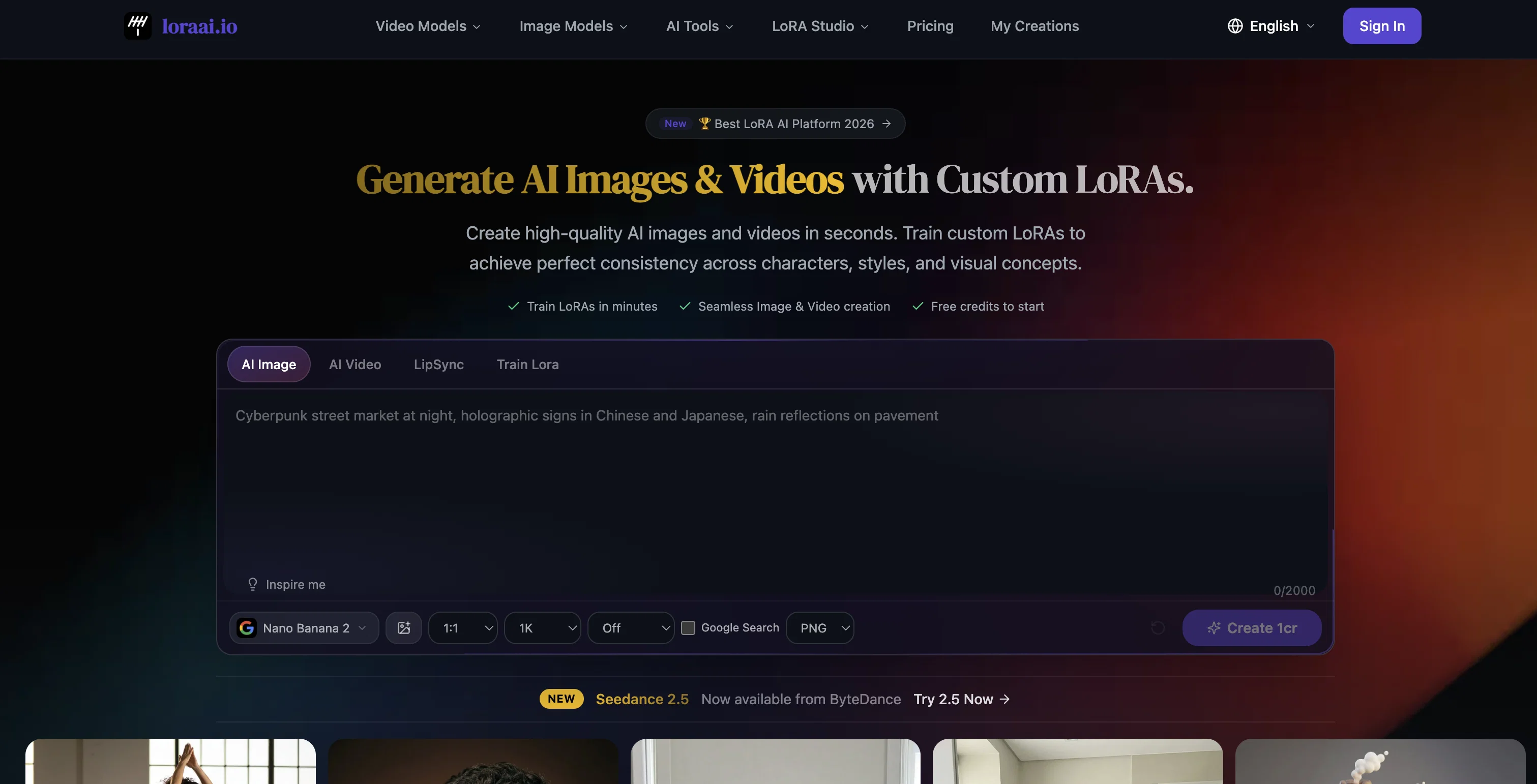The image size is (1537, 784).
Task: Click the reset circular arrow icon
Action: 1158,628
